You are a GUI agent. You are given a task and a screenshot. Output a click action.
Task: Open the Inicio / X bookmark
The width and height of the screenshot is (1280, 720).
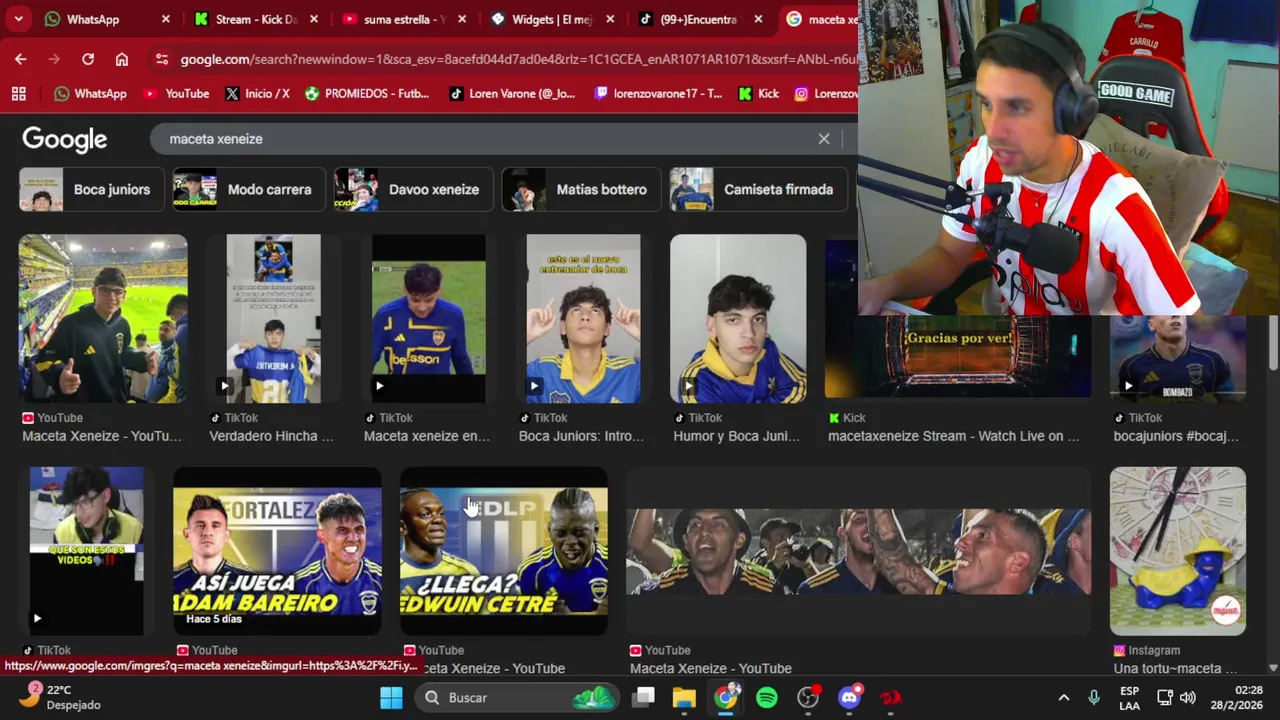coord(257,93)
